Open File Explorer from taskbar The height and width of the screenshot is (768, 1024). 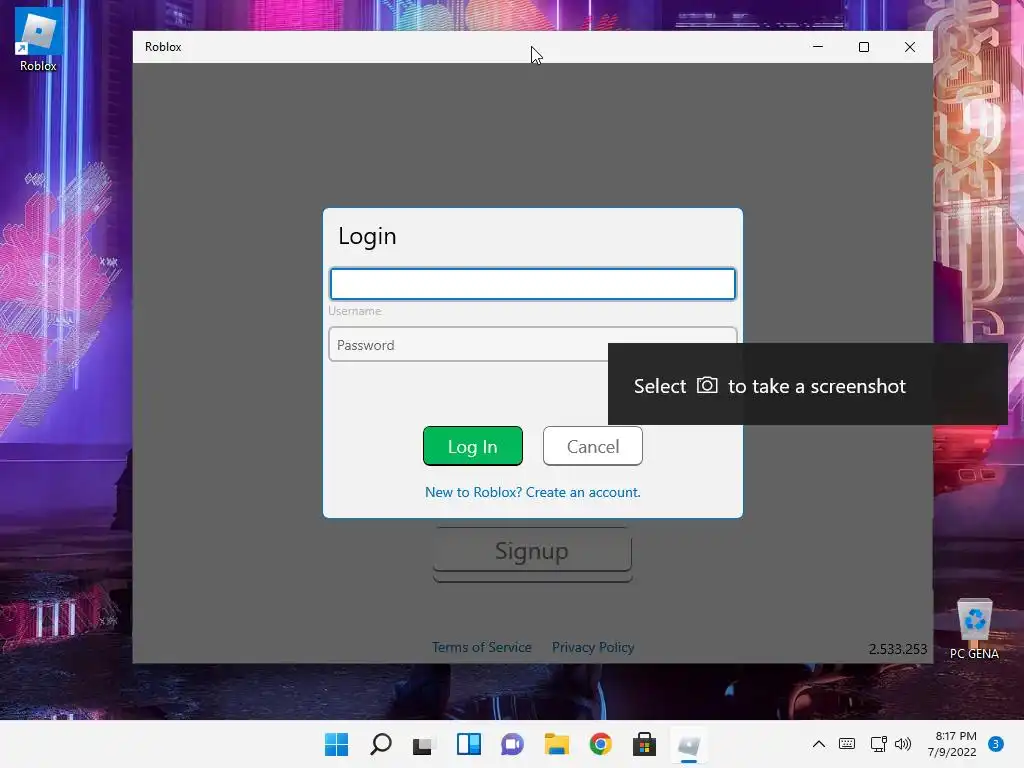click(556, 744)
